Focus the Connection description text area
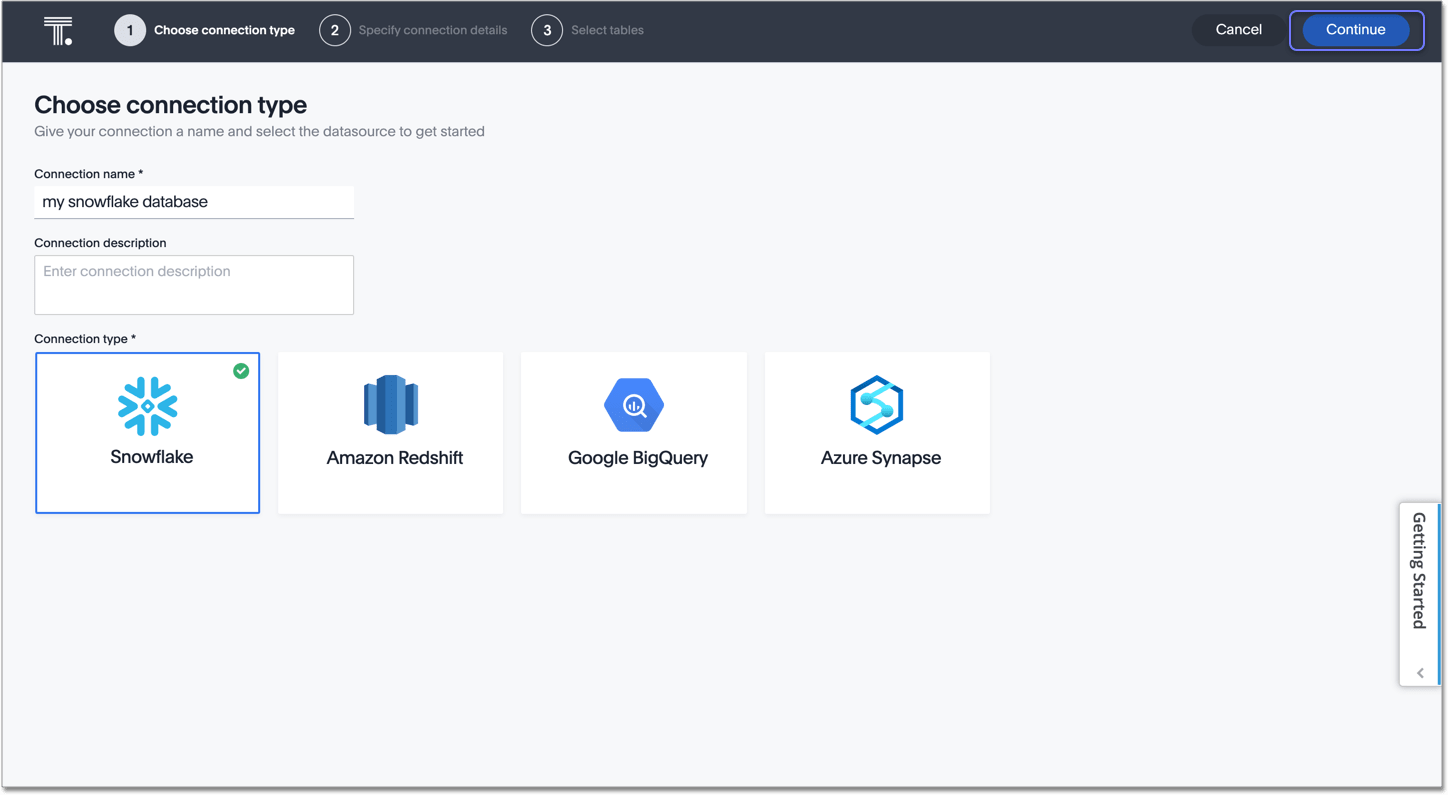This screenshot has width=1448, height=795. 194,285
